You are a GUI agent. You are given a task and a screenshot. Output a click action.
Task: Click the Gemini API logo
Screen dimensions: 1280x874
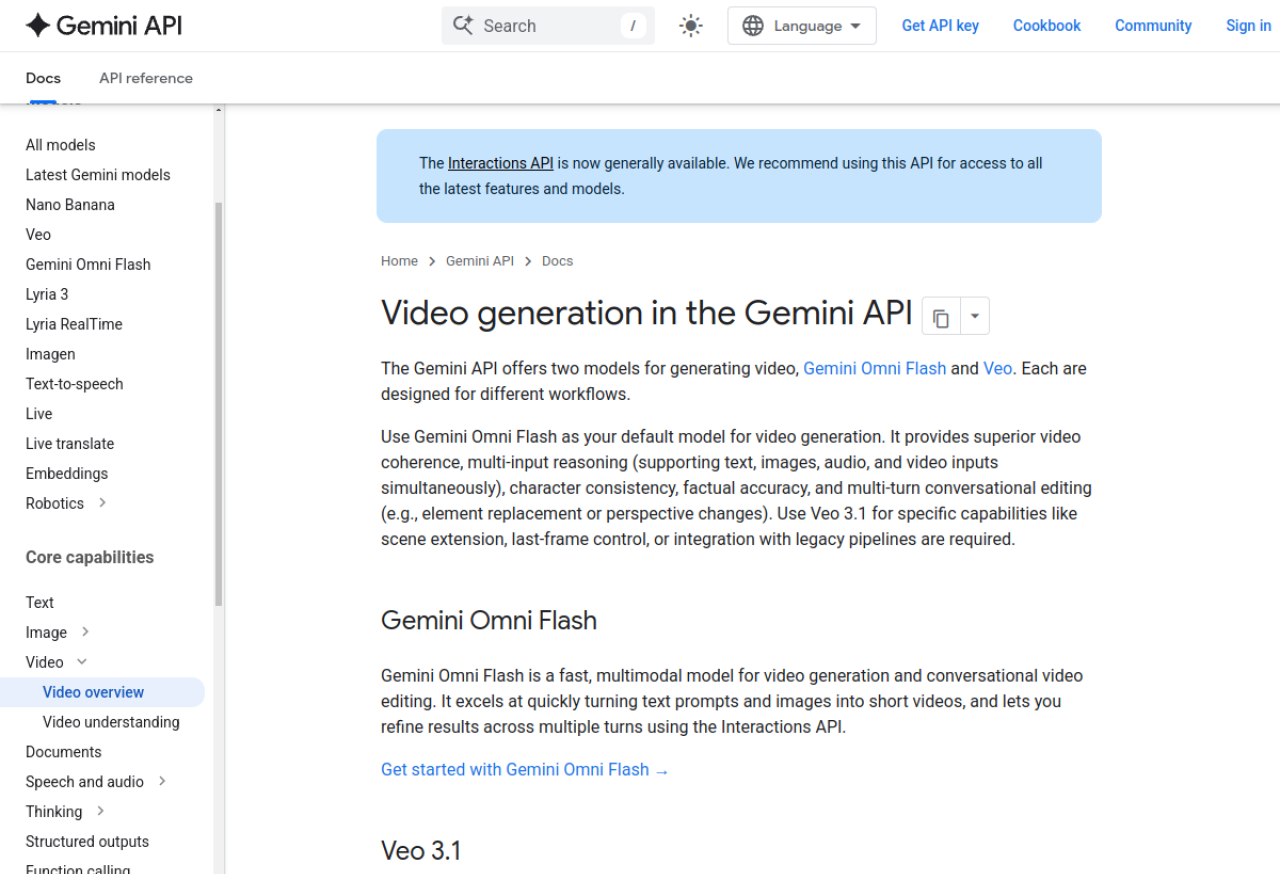point(104,26)
